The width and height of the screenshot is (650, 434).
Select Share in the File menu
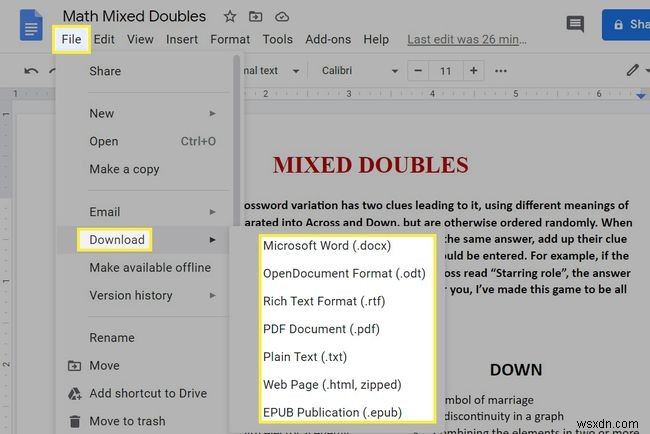(143, 71)
